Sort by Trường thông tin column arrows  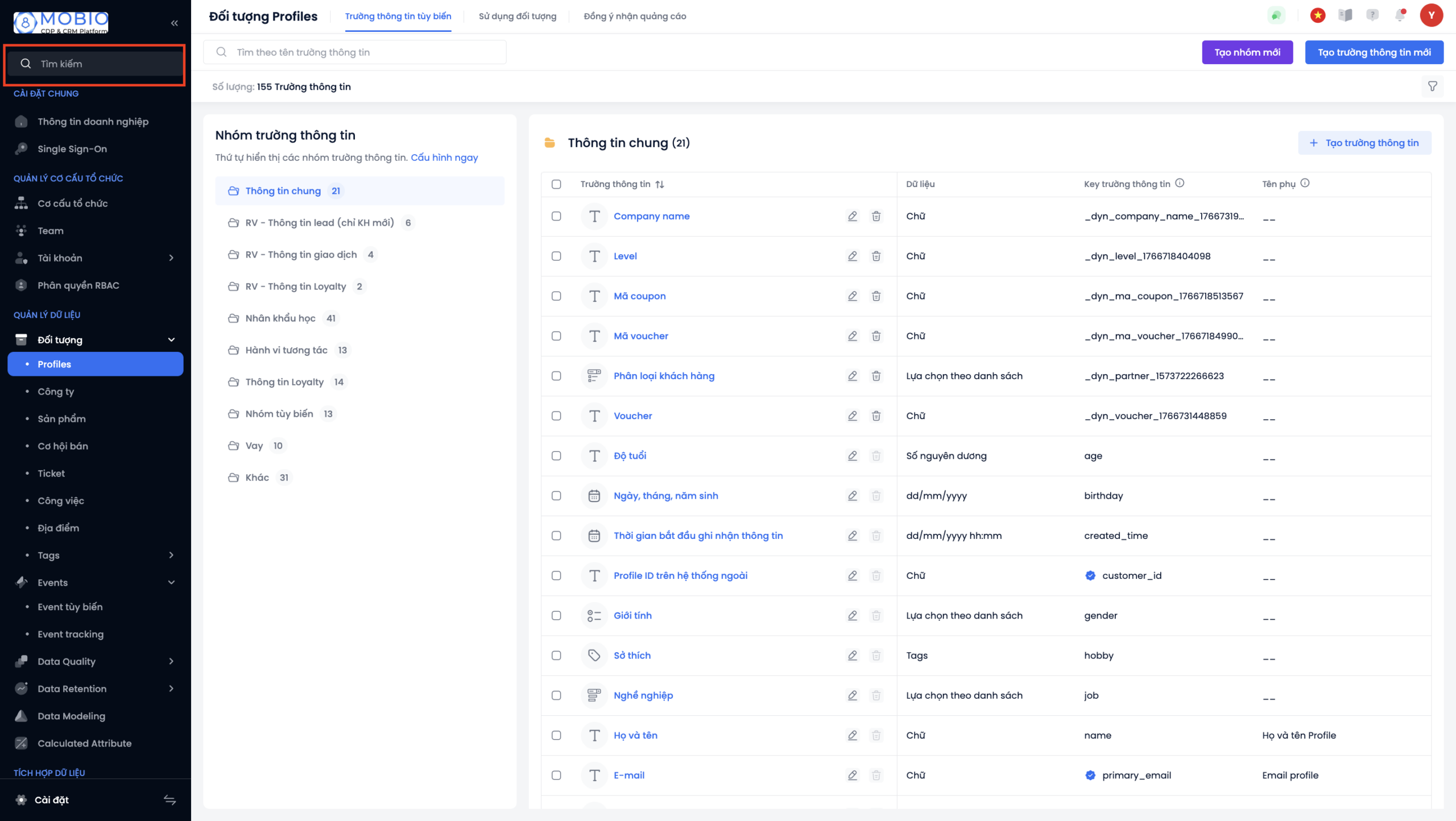coord(660,184)
